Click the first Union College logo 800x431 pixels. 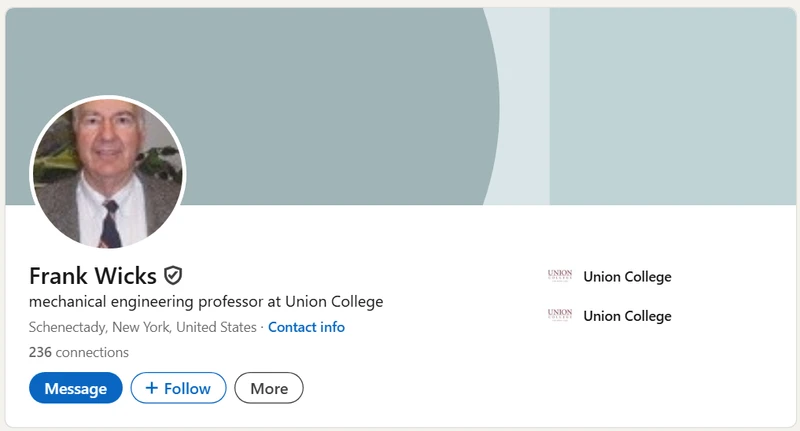click(x=560, y=276)
